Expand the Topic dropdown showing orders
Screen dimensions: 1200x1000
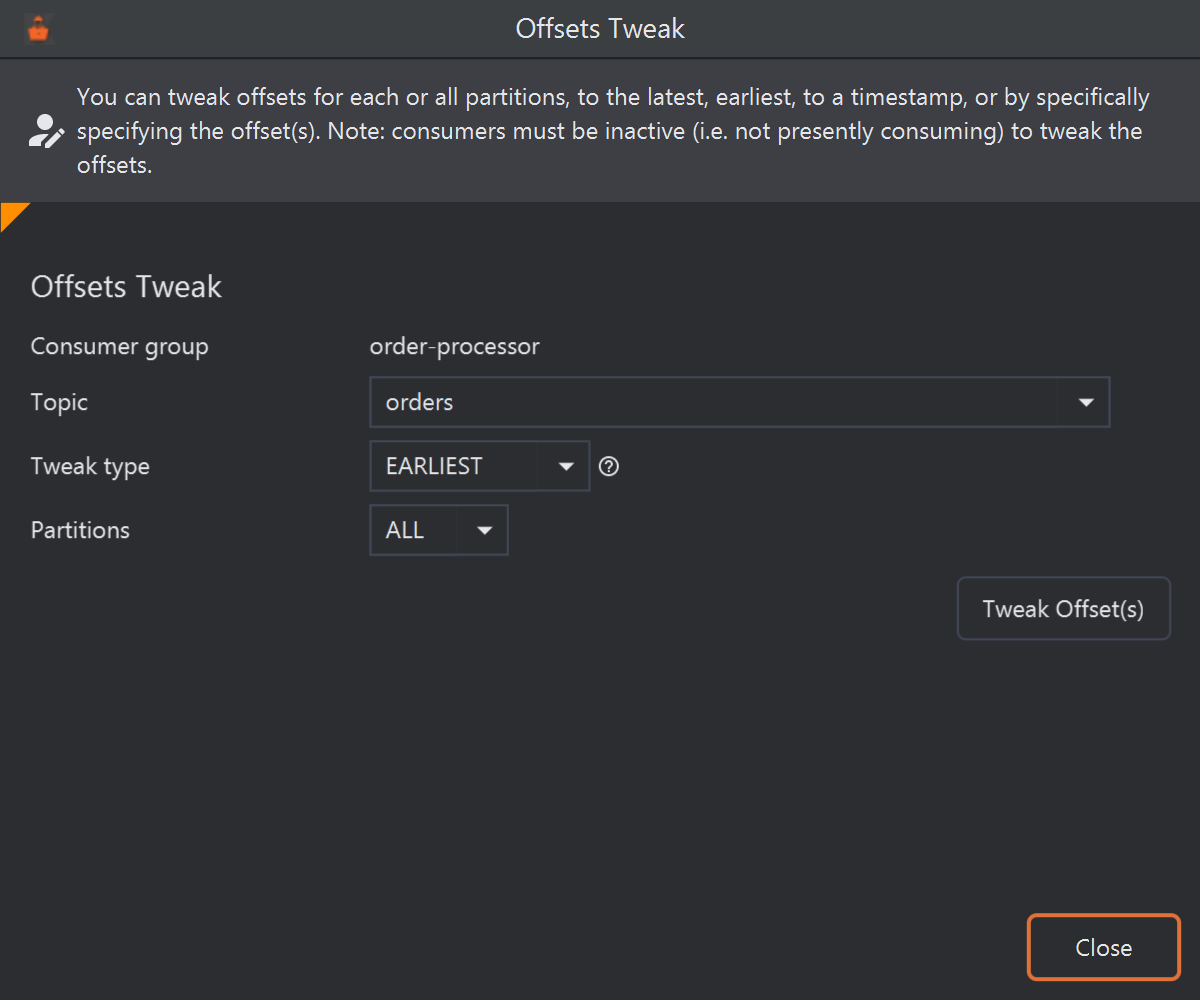tap(740, 402)
